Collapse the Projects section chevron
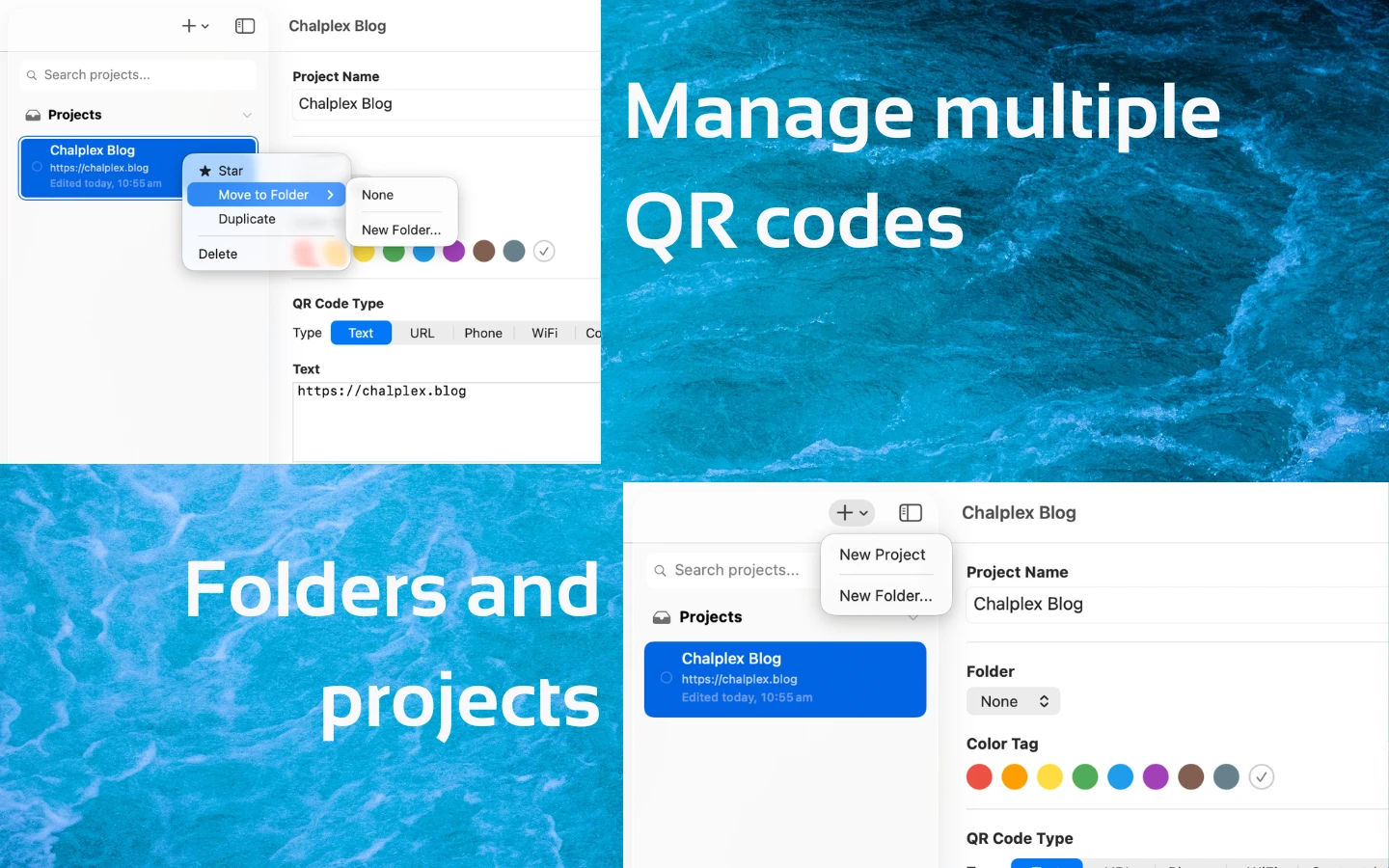 (248, 115)
